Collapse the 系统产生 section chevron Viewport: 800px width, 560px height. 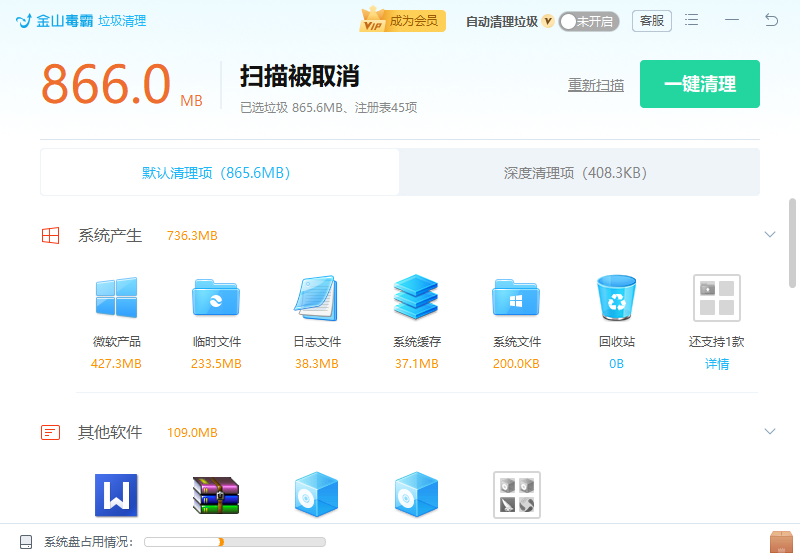click(770, 235)
